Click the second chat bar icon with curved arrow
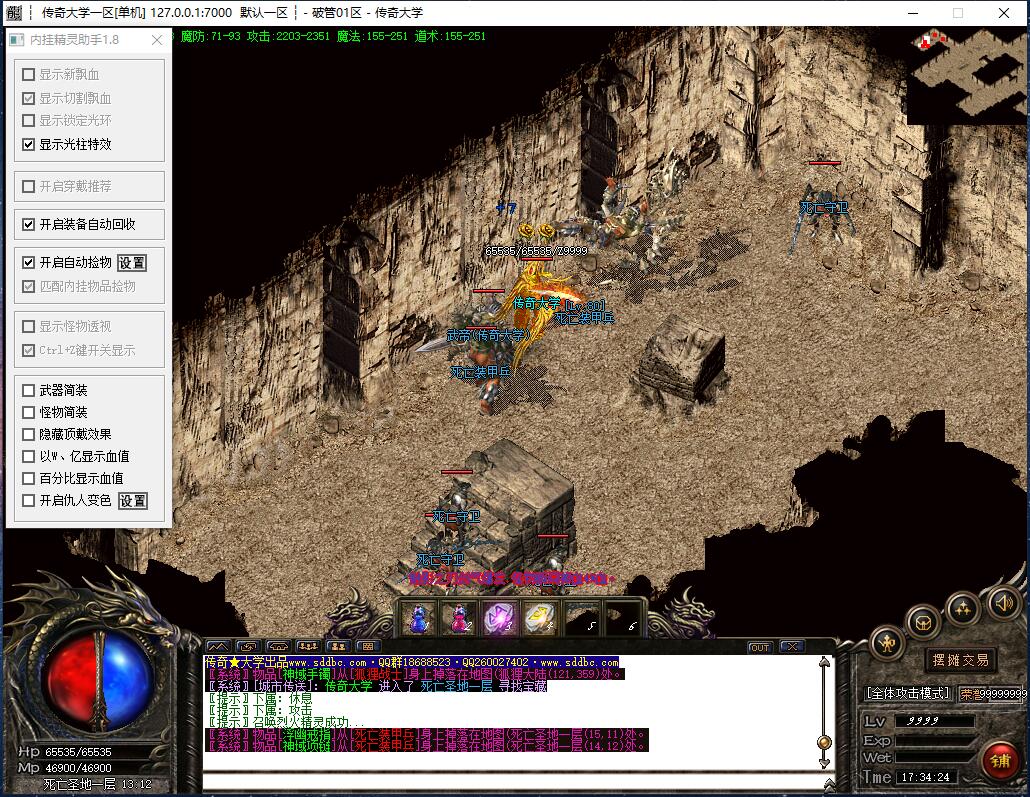This screenshot has height=797, width=1030. click(x=248, y=647)
